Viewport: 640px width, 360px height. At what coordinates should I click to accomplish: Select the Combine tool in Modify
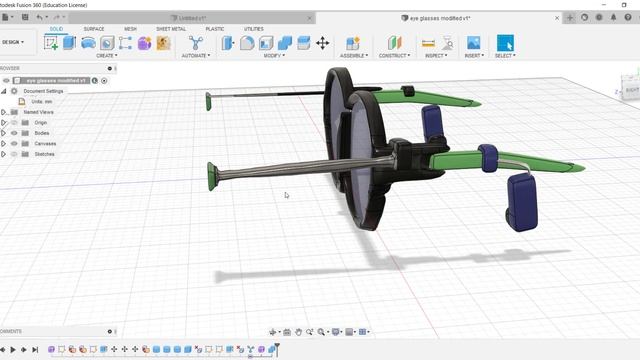[x=285, y=43]
